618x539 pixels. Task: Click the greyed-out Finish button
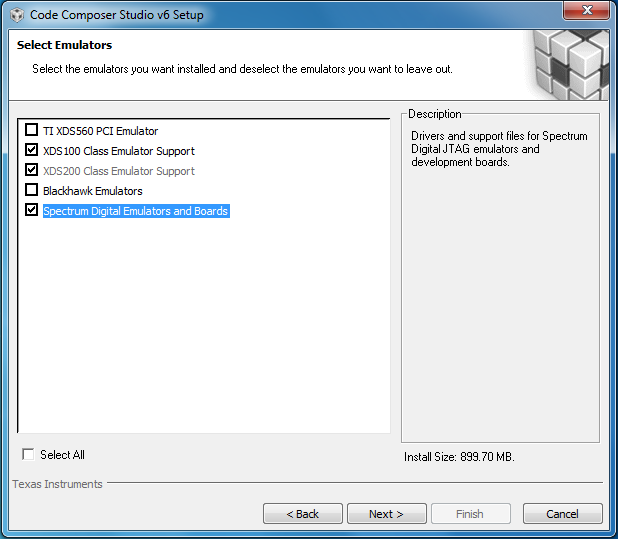coord(470,514)
